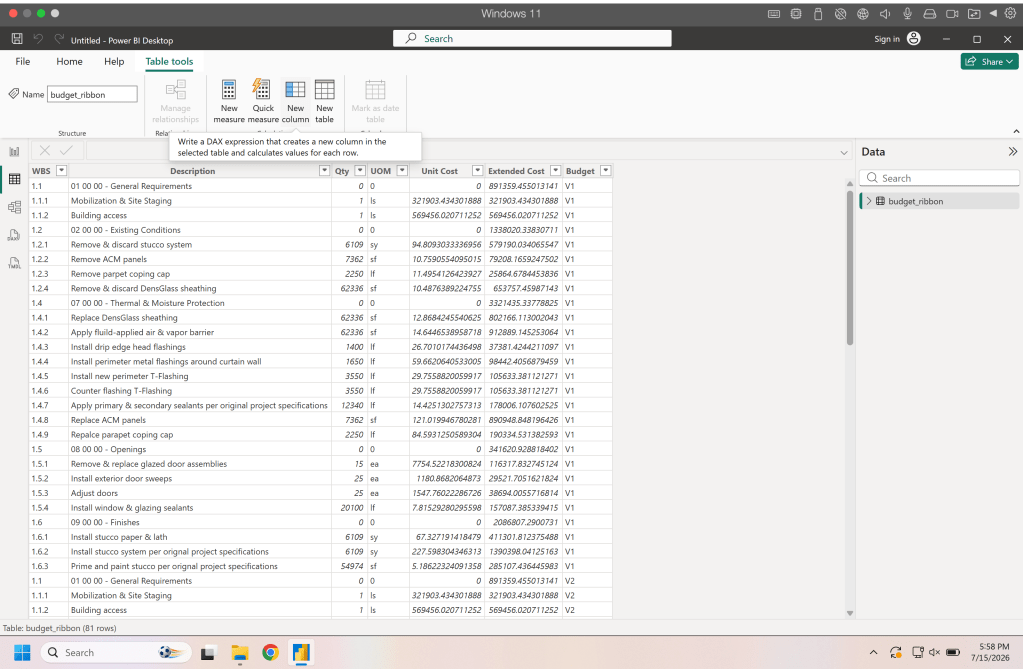Open Extended Cost column filter dropdown
This screenshot has width=1023, height=669.
(555, 170)
